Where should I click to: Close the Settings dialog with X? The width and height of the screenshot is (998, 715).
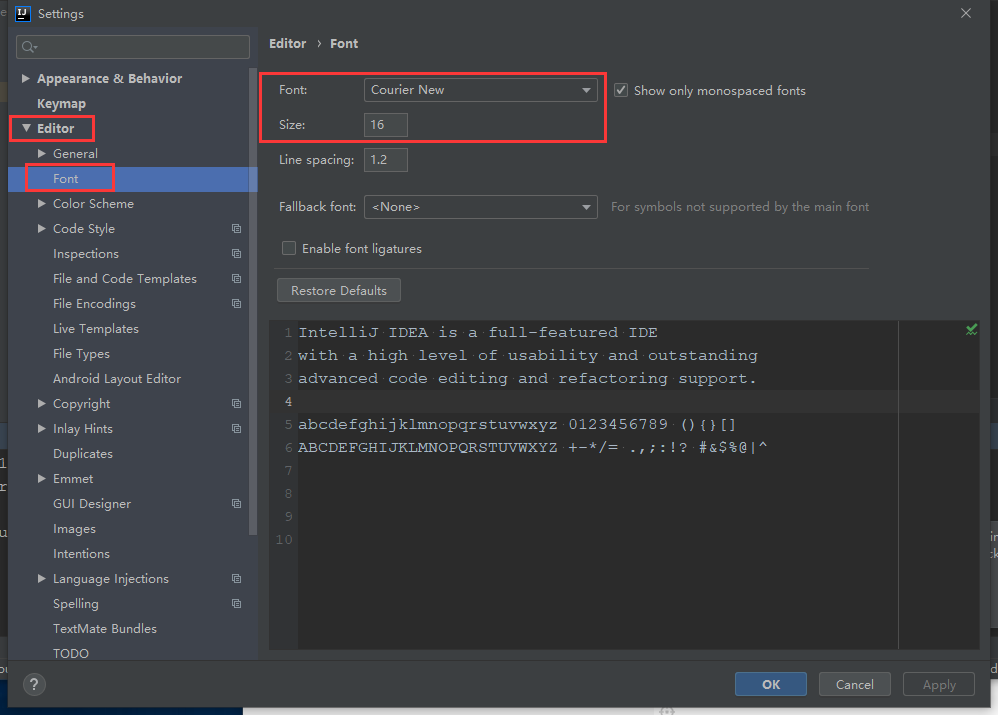966,13
